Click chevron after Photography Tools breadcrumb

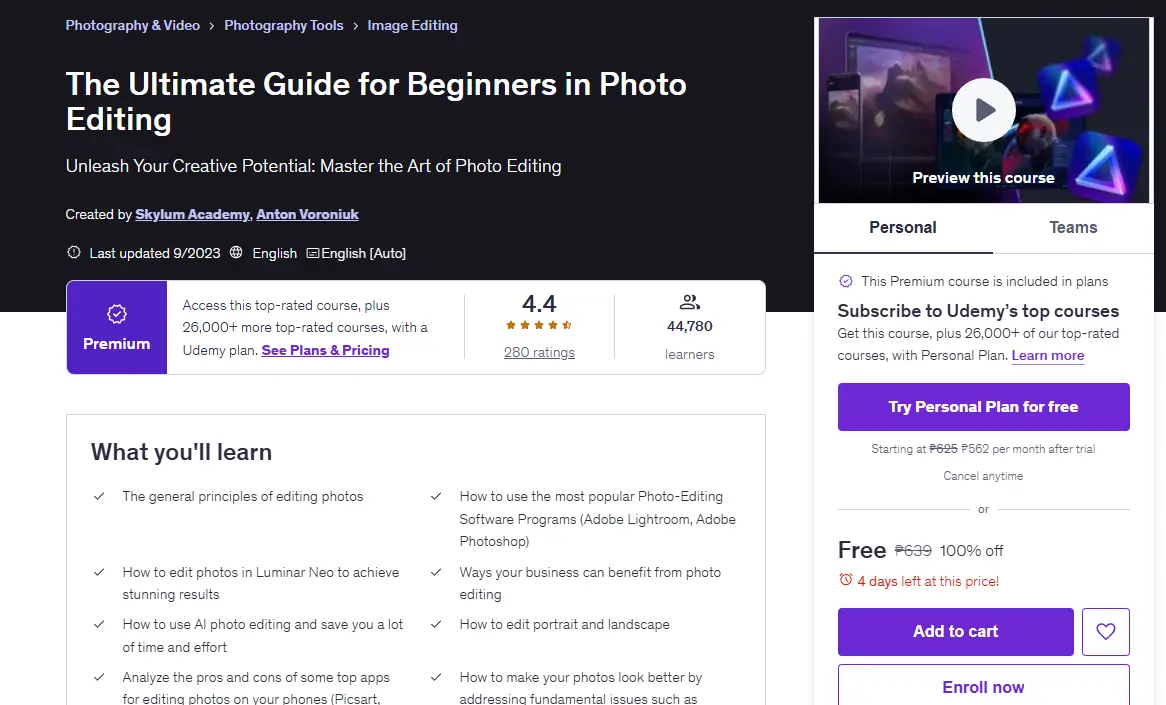[x=355, y=26]
